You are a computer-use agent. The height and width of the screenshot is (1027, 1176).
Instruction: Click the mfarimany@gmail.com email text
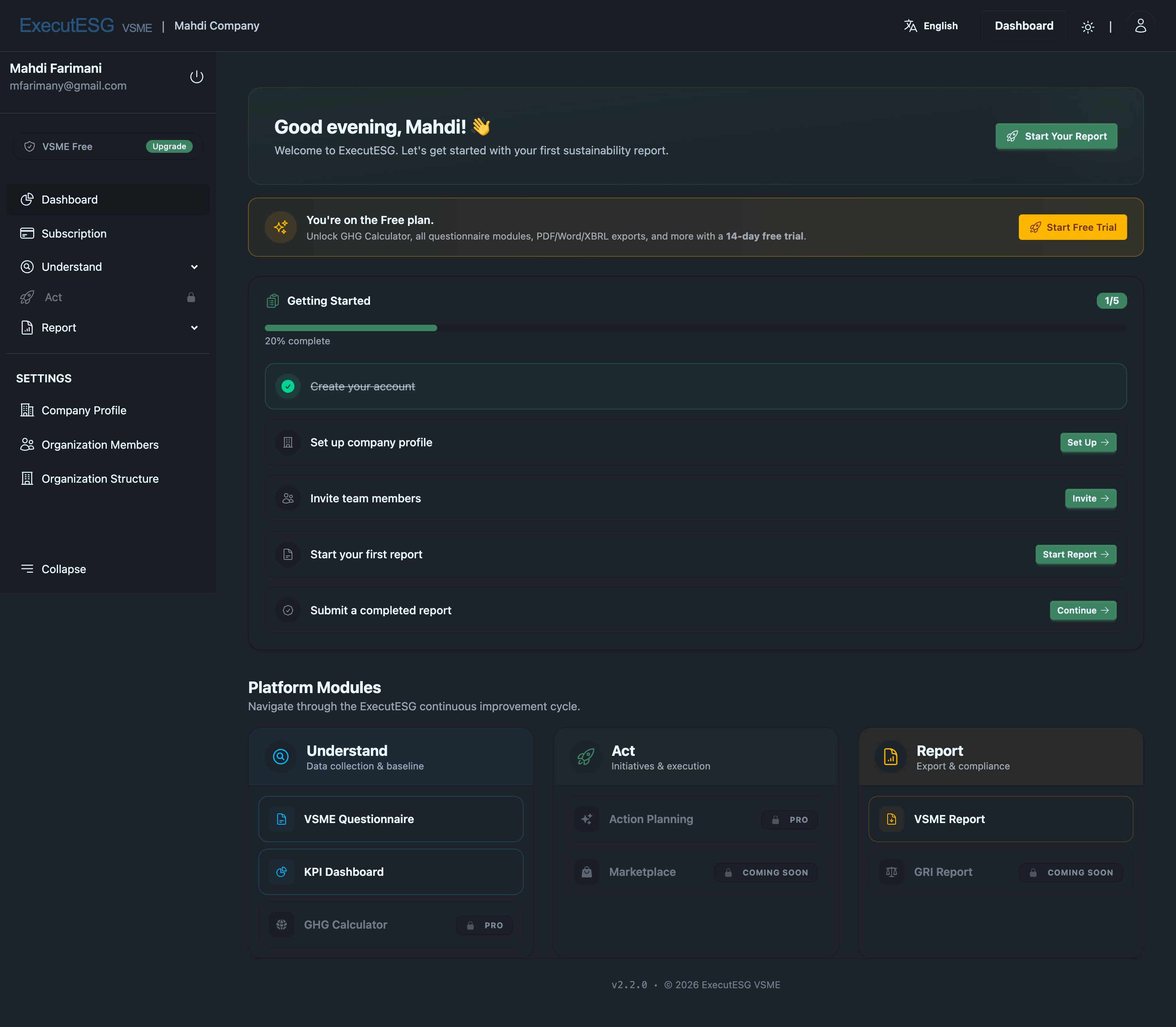68,86
